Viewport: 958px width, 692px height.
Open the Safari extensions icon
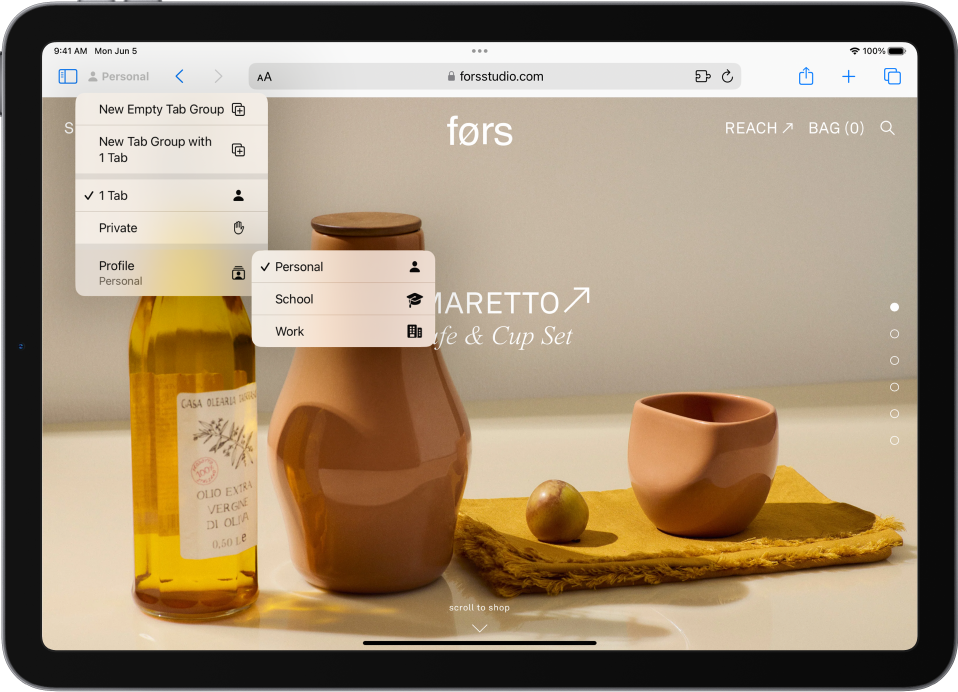pos(702,75)
